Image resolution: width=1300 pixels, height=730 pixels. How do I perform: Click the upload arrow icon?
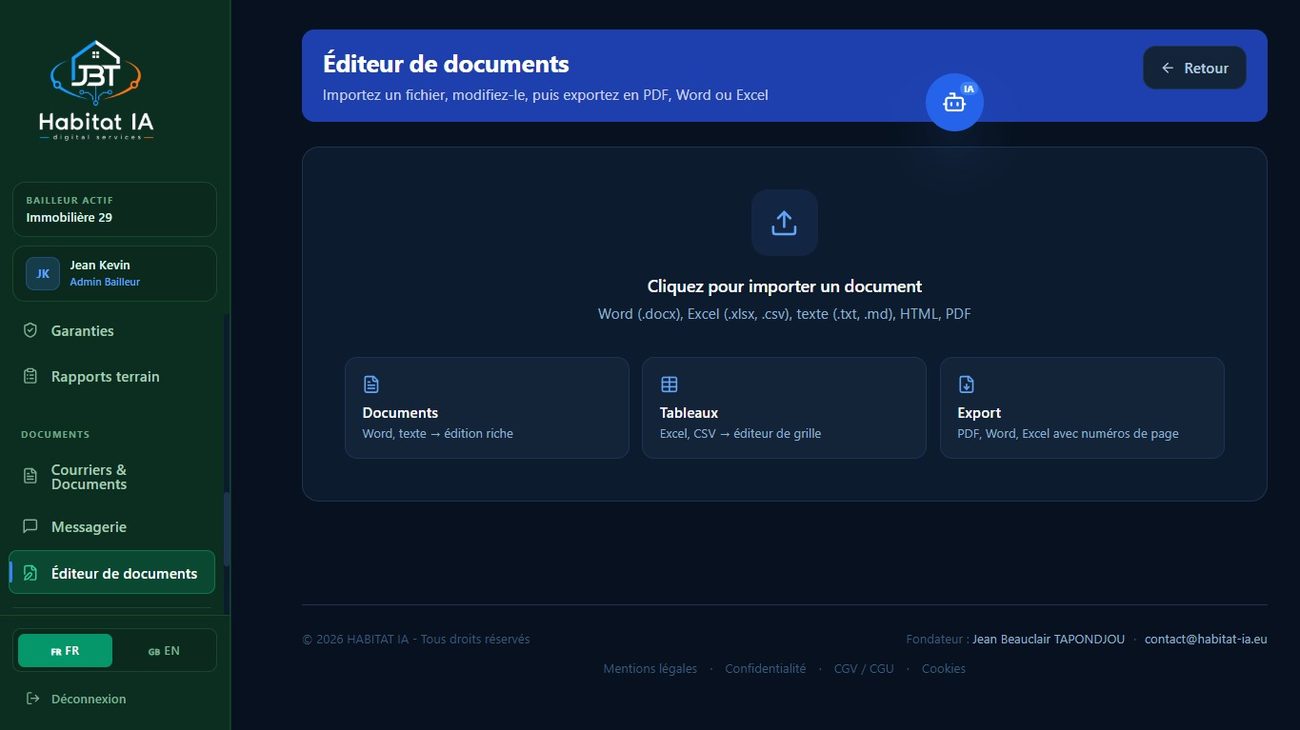coord(784,223)
